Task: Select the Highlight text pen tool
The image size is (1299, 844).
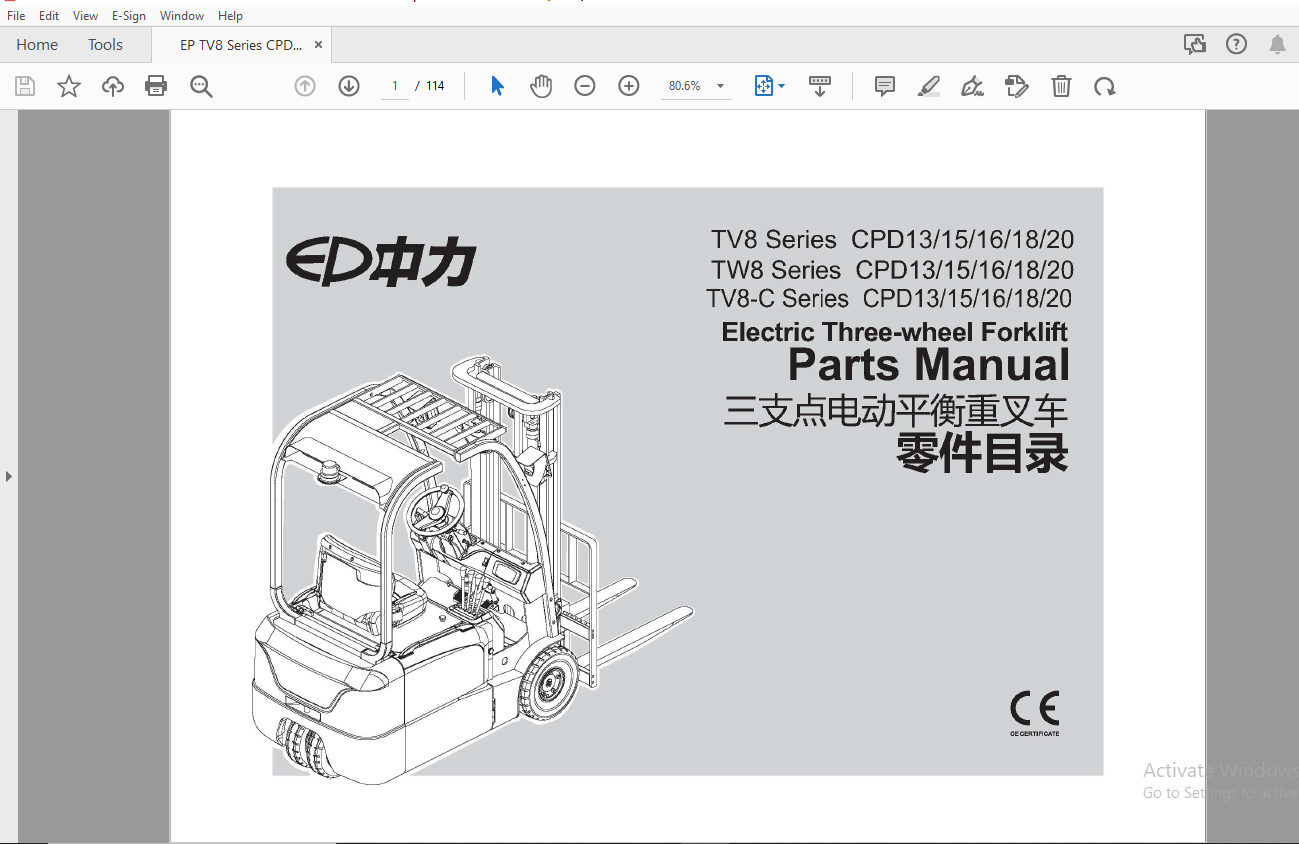Action: (x=929, y=86)
